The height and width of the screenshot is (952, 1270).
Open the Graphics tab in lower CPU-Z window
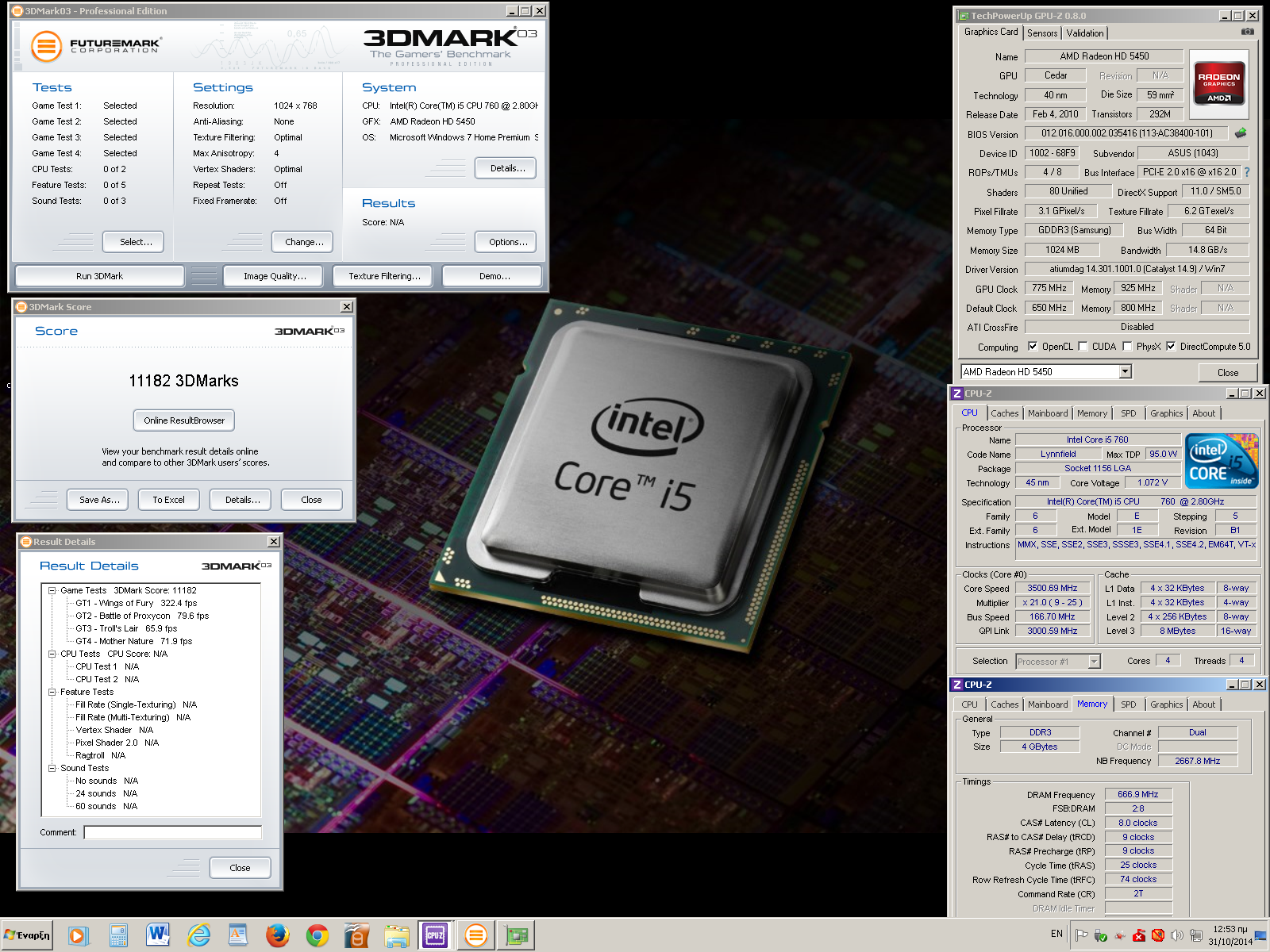[1166, 704]
